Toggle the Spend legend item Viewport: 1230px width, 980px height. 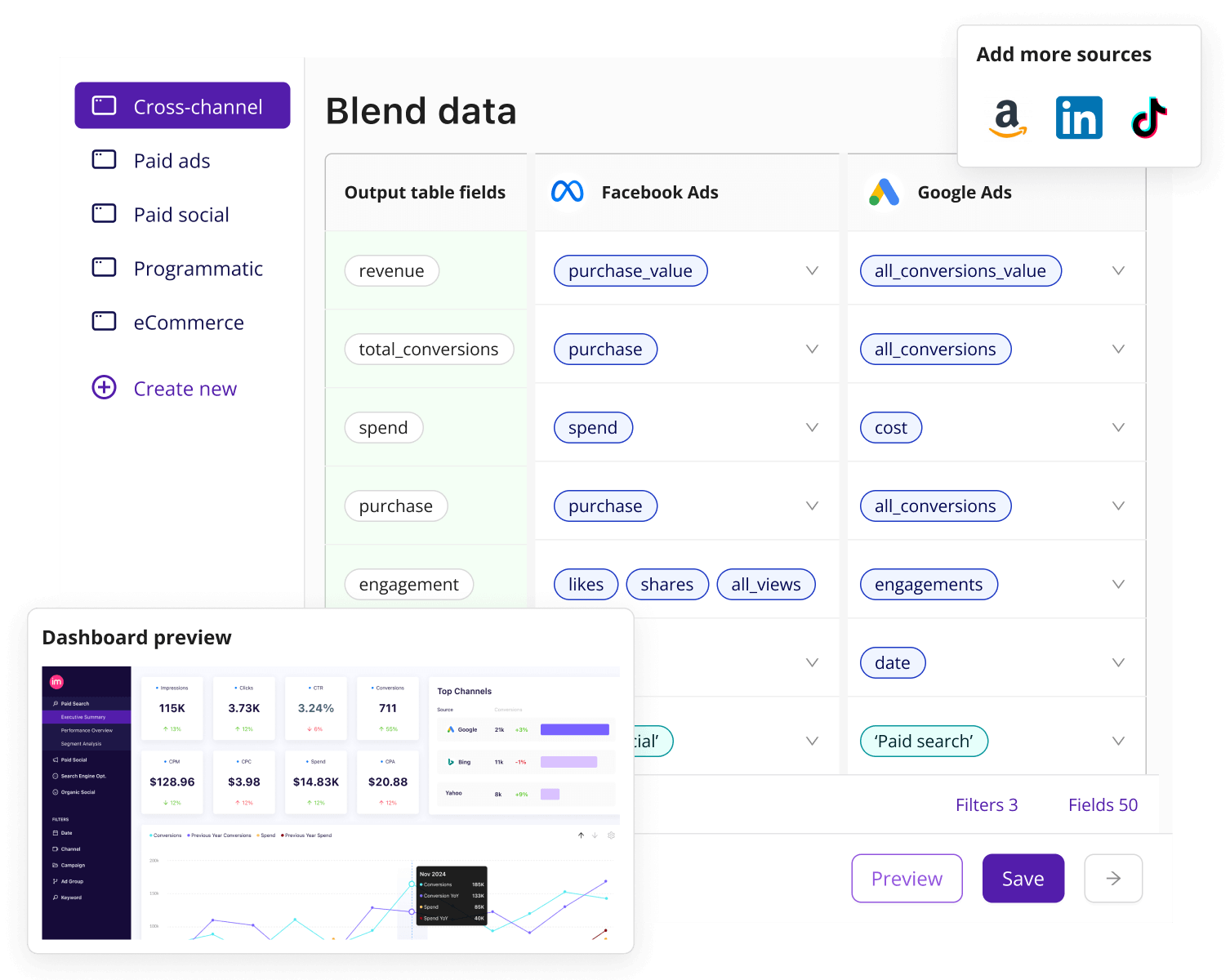268,835
